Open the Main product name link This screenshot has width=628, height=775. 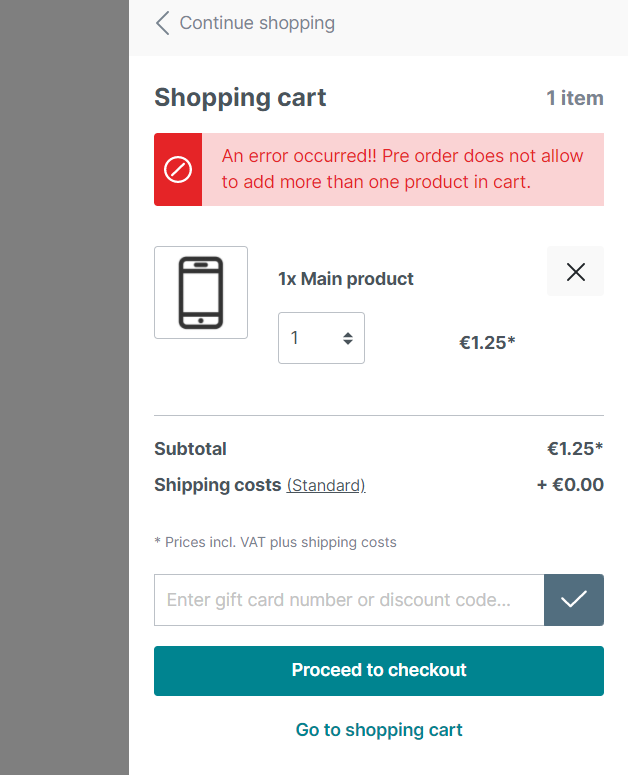coord(346,279)
